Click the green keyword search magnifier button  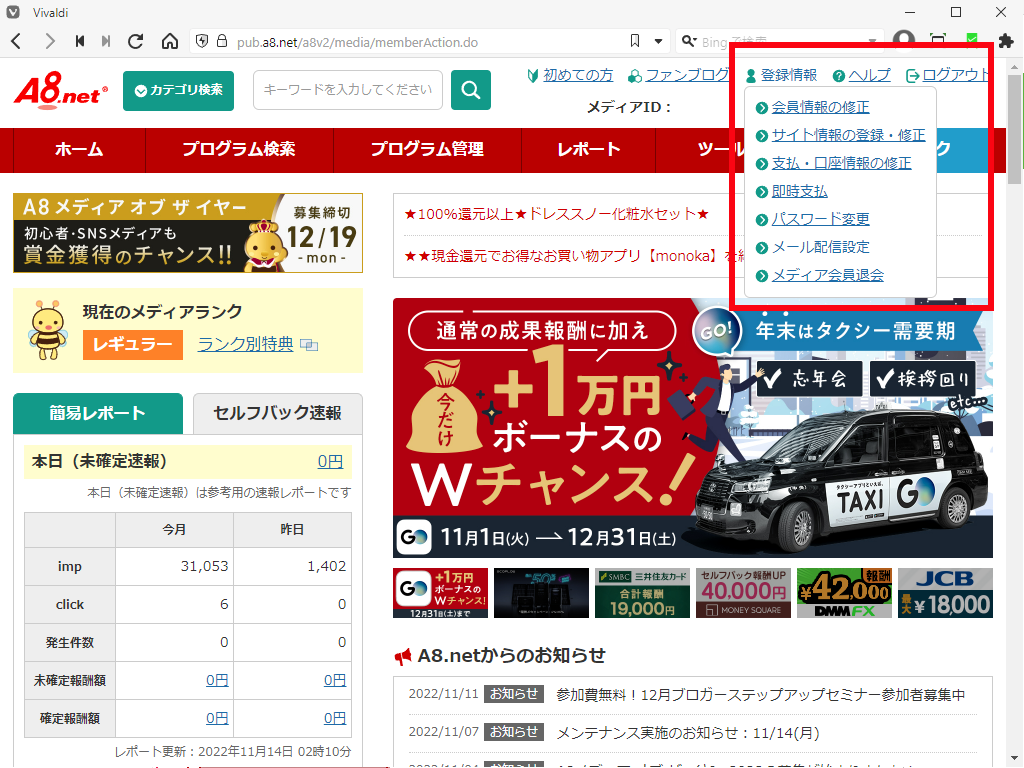click(471, 90)
